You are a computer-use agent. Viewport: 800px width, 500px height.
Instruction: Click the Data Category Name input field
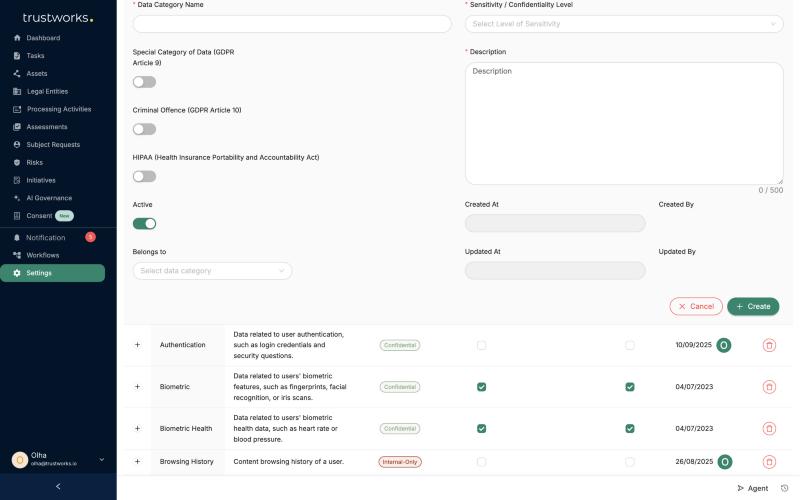pyautogui.click(x=292, y=24)
